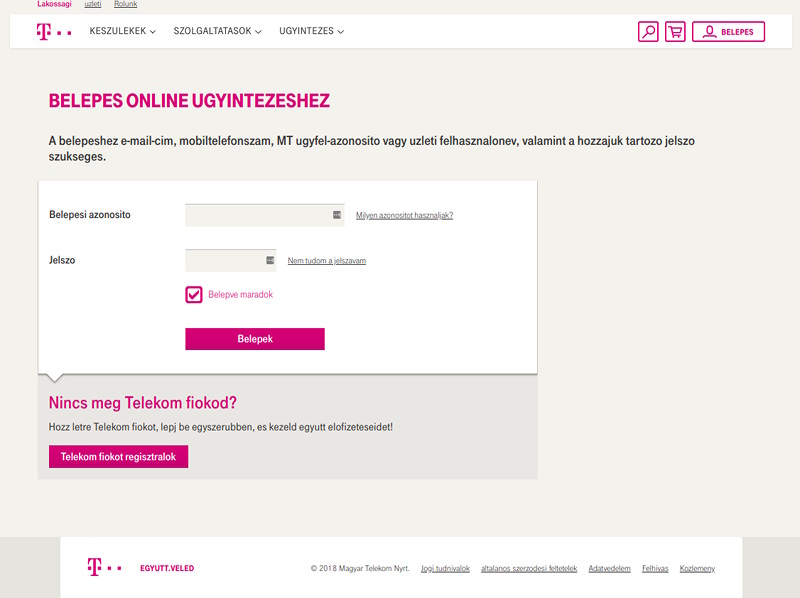Click the Telekom T logo in header
Screen dimensions: 800x598
[x=54, y=32]
